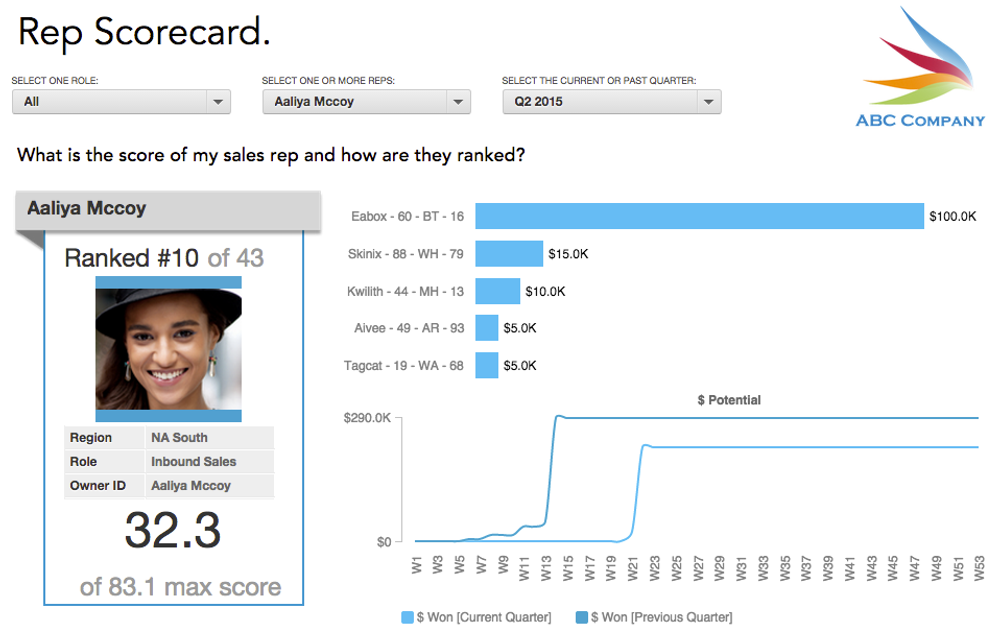This screenshot has height=634, width=1000.
Task: Expand the reps dropdown showing Aaliya Mccoy
Action: 367,101
